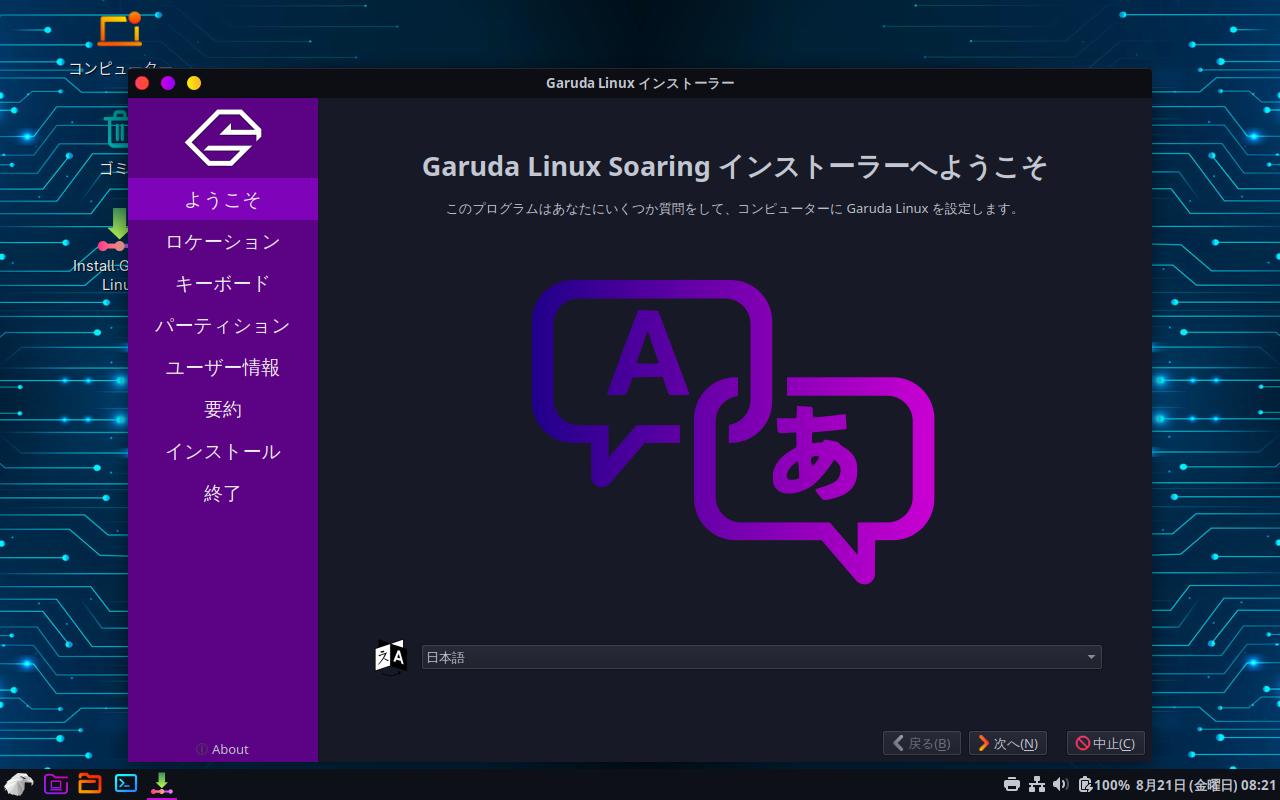
Task: Cancel installation with 中止(C) button
Action: [x=1105, y=743]
